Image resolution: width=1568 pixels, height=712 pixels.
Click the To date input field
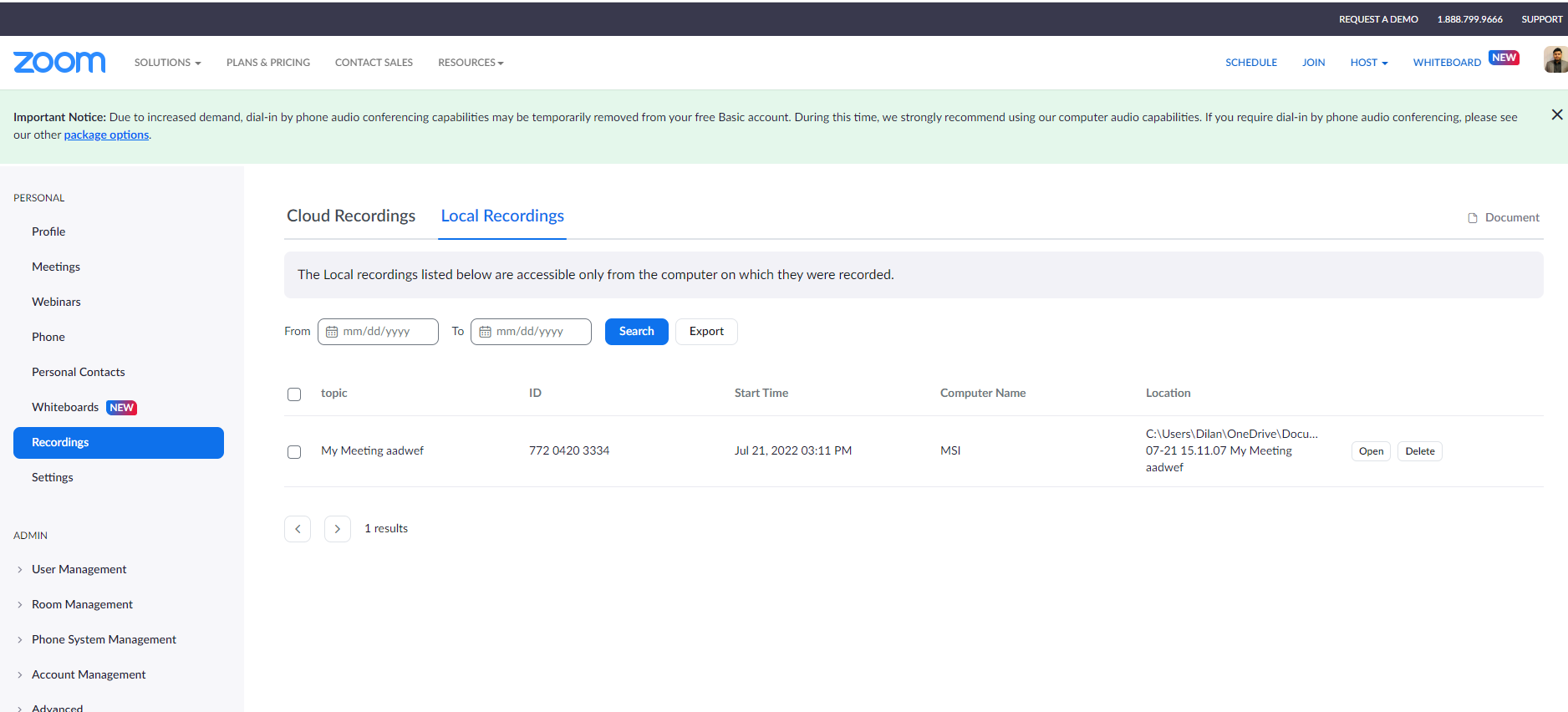tap(531, 332)
